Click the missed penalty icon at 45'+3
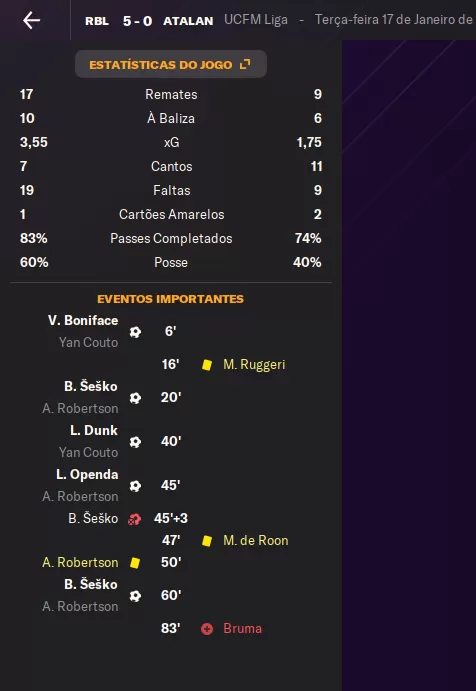Viewport: 476px width, 691px height. point(134,519)
